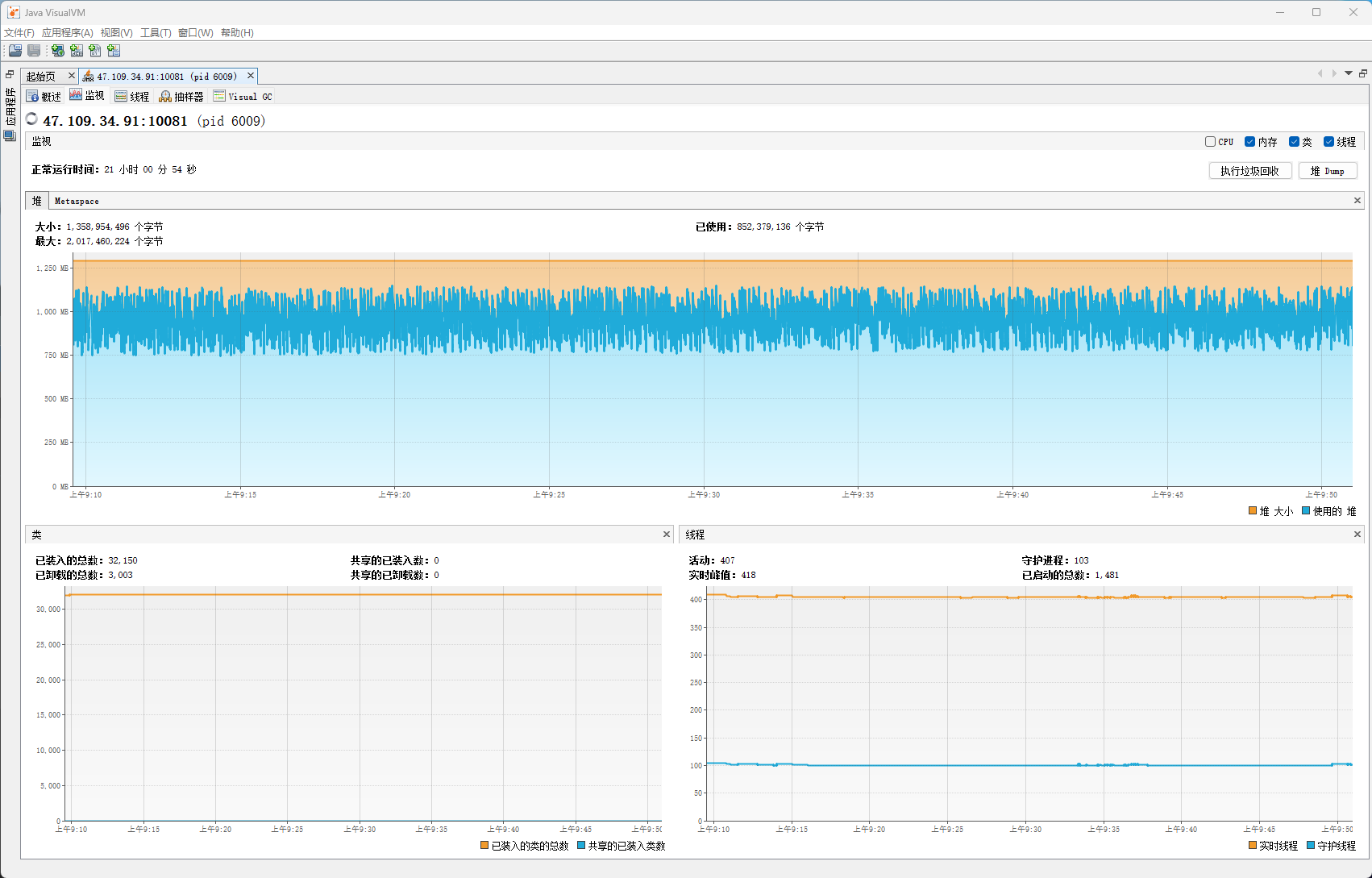Screen dimensions: 1372x878
Task: Click the Add JMX Connection toolbar icon
Action: point(77,51)
